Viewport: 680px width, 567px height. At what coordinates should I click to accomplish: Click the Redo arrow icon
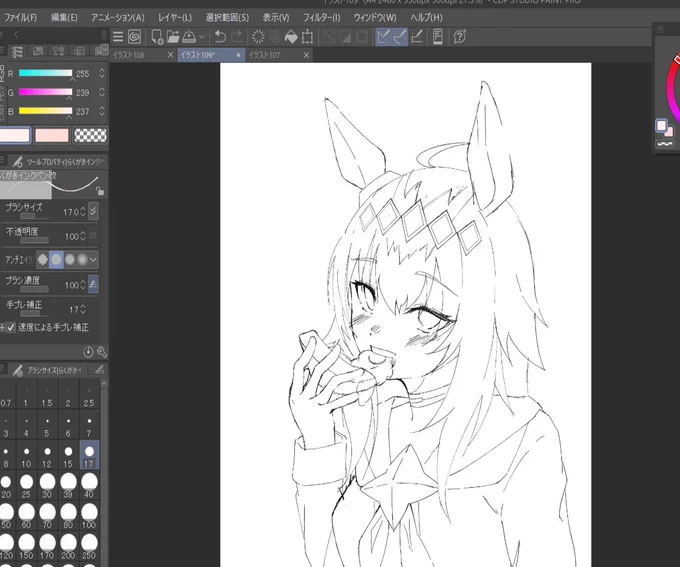tap(237, 37)
